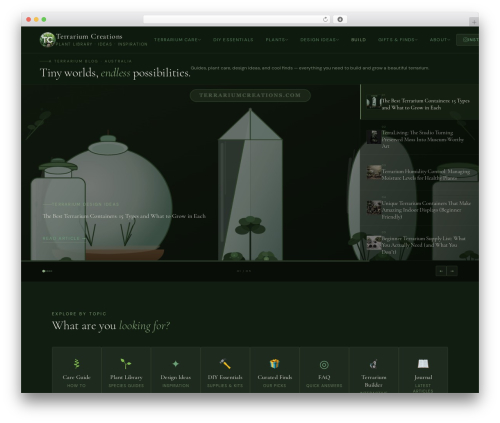Click the 'Tiny worlds, endless possibilities.' heading
The width and height of the screenshot is (500, 423).
click(x=115, y=73)
